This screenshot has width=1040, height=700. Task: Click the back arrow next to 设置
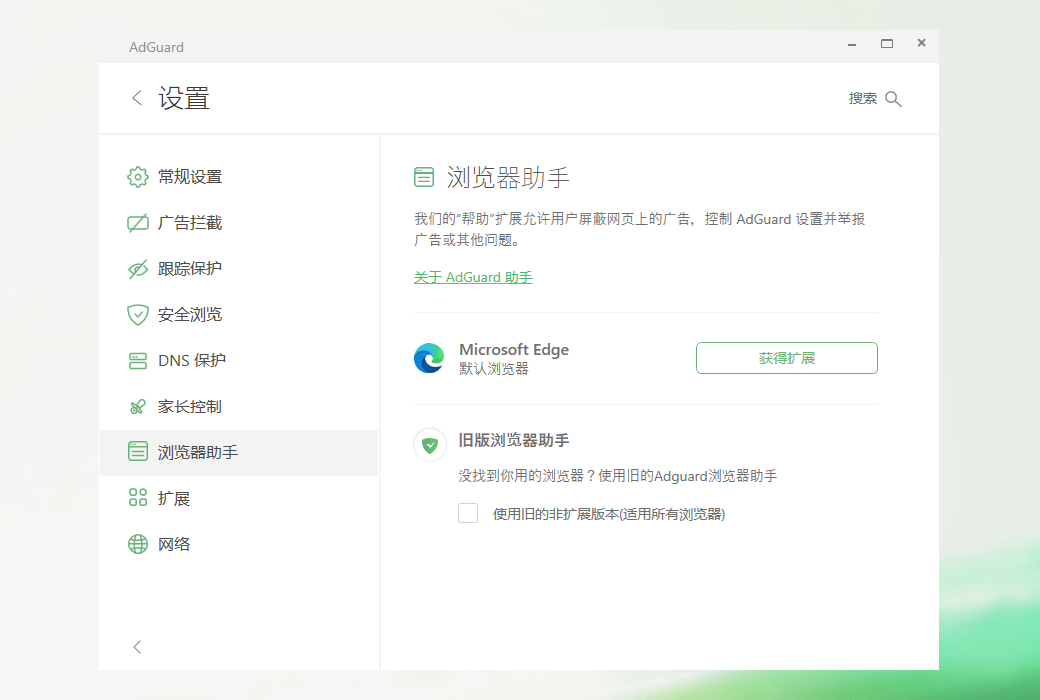tap(136, 97)
